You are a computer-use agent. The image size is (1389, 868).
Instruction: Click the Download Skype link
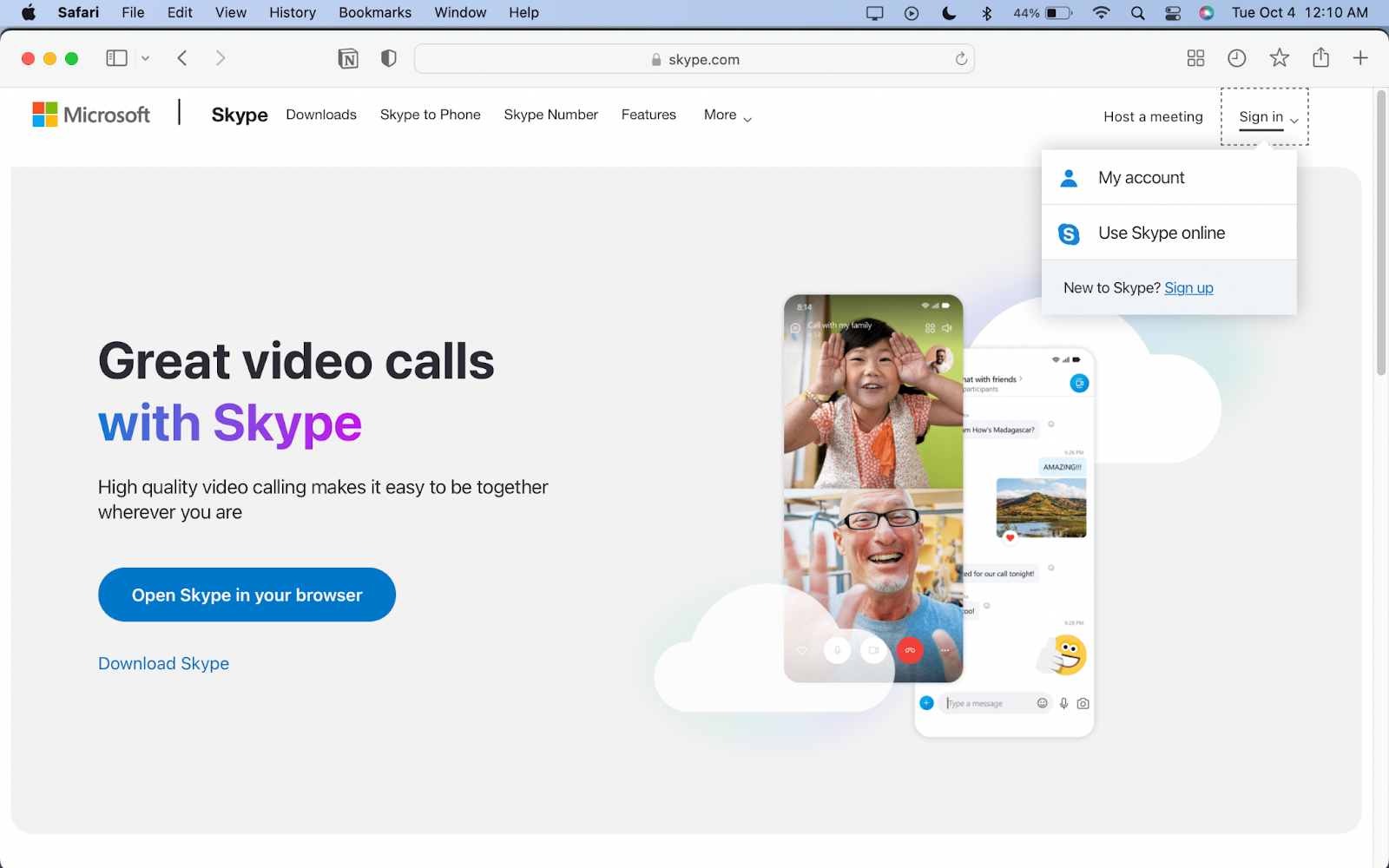click(x=163, y=663)
